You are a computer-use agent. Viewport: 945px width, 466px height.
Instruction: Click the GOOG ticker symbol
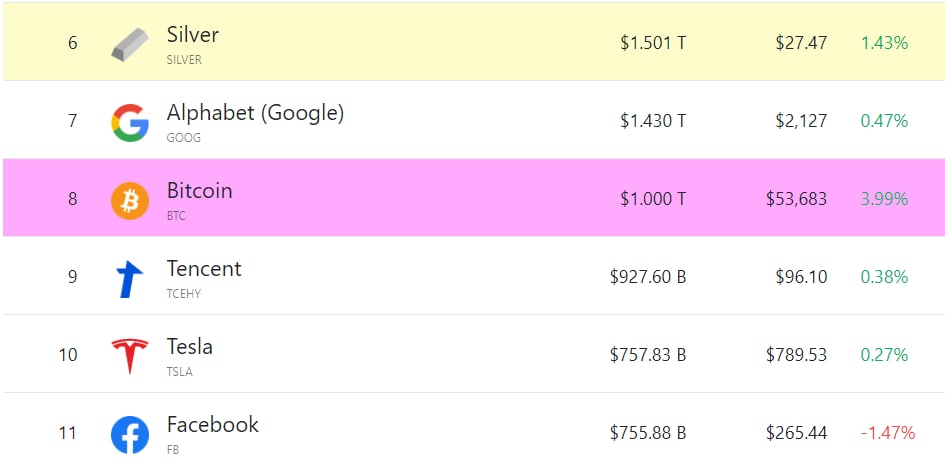pos(183,138)
